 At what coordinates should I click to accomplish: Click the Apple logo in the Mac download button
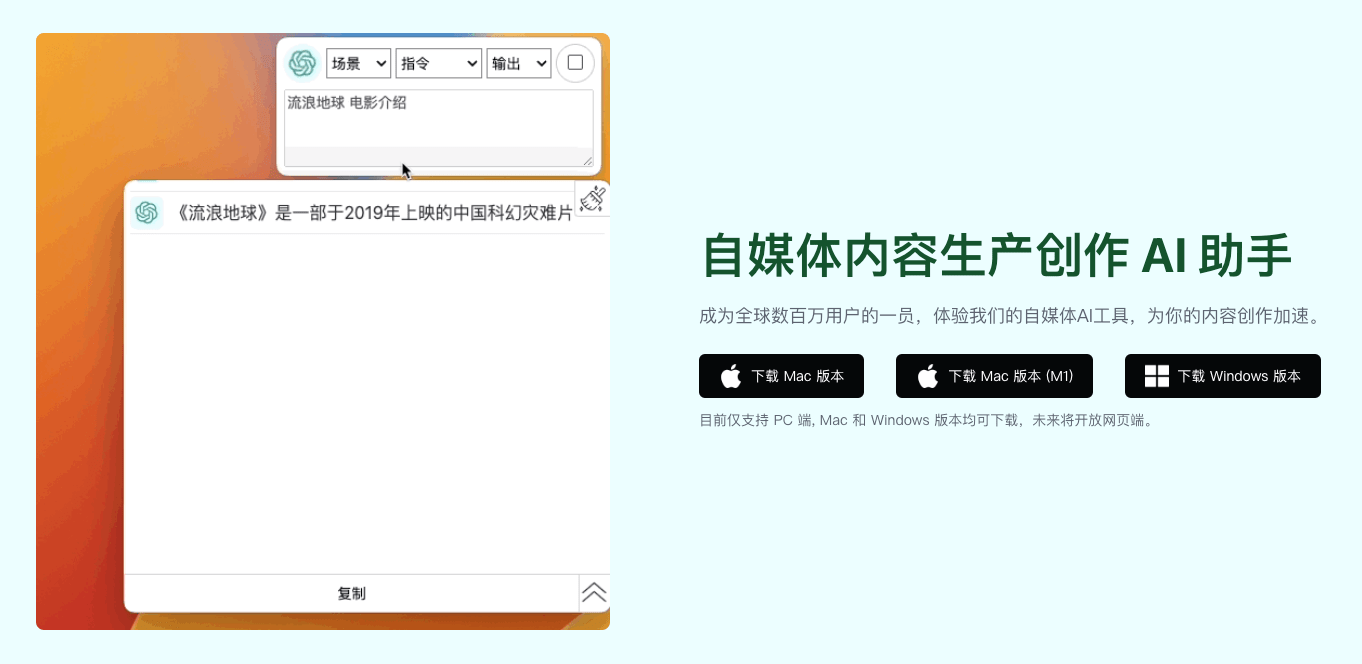coord(731,376)
